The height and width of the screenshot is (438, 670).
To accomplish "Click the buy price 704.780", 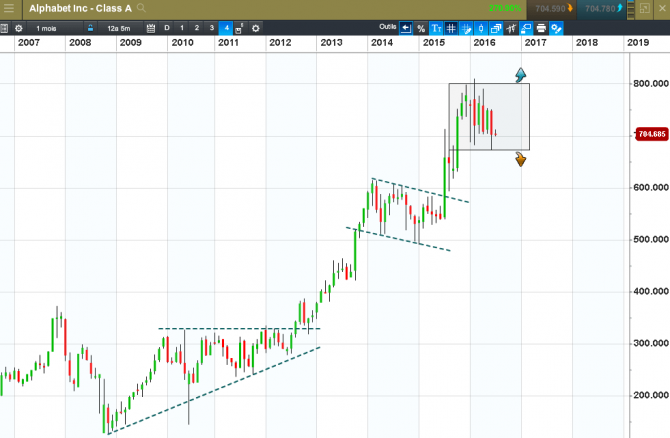I will 603,9.
